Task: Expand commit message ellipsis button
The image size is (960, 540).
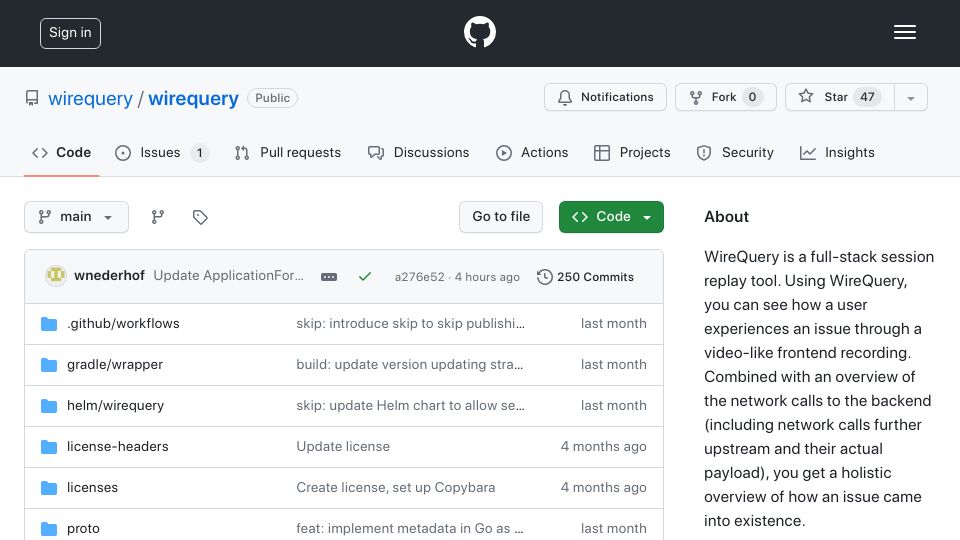Action: click(329, 277)
